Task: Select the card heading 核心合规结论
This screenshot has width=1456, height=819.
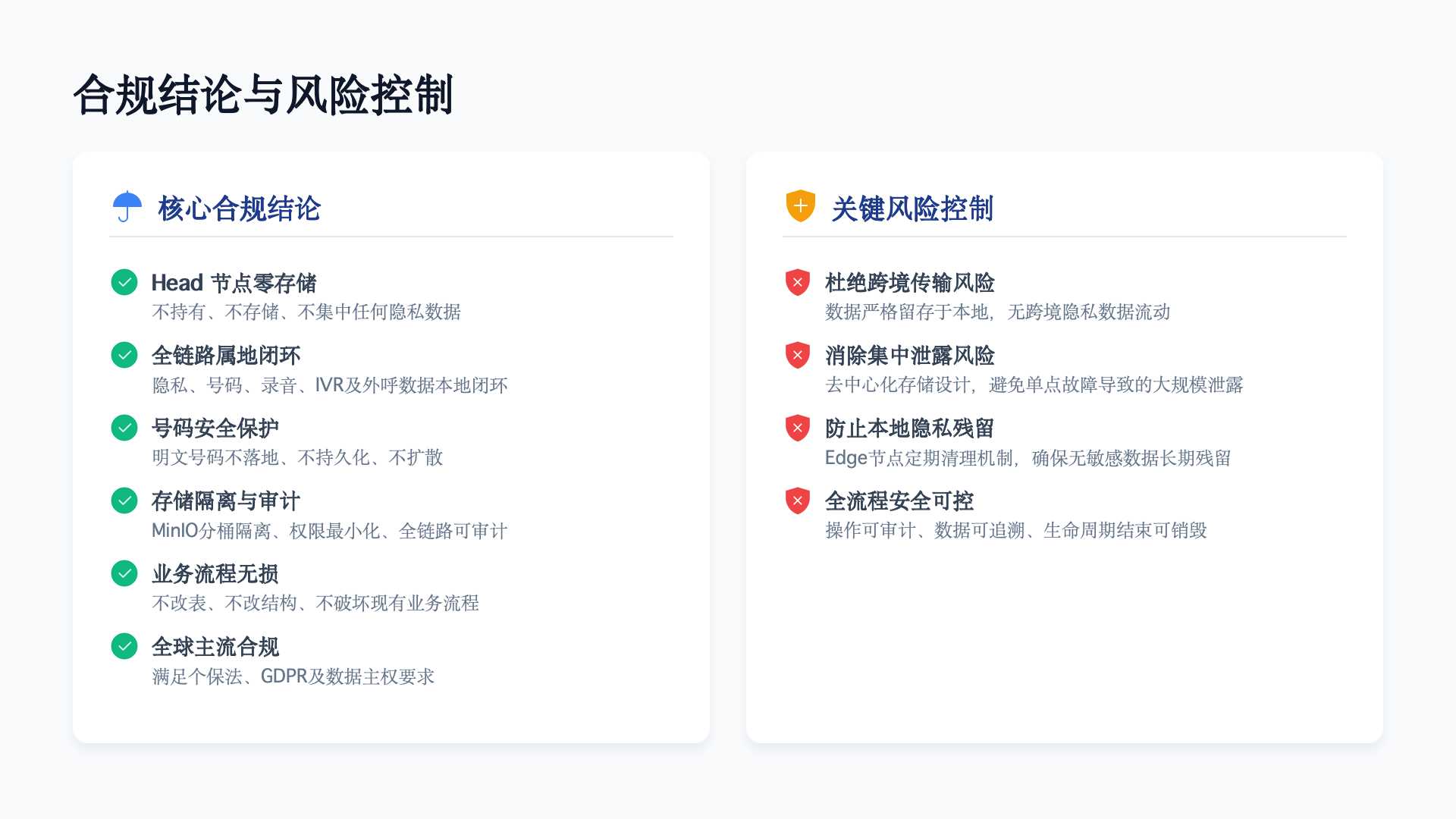Action: (x=240, y=209)
